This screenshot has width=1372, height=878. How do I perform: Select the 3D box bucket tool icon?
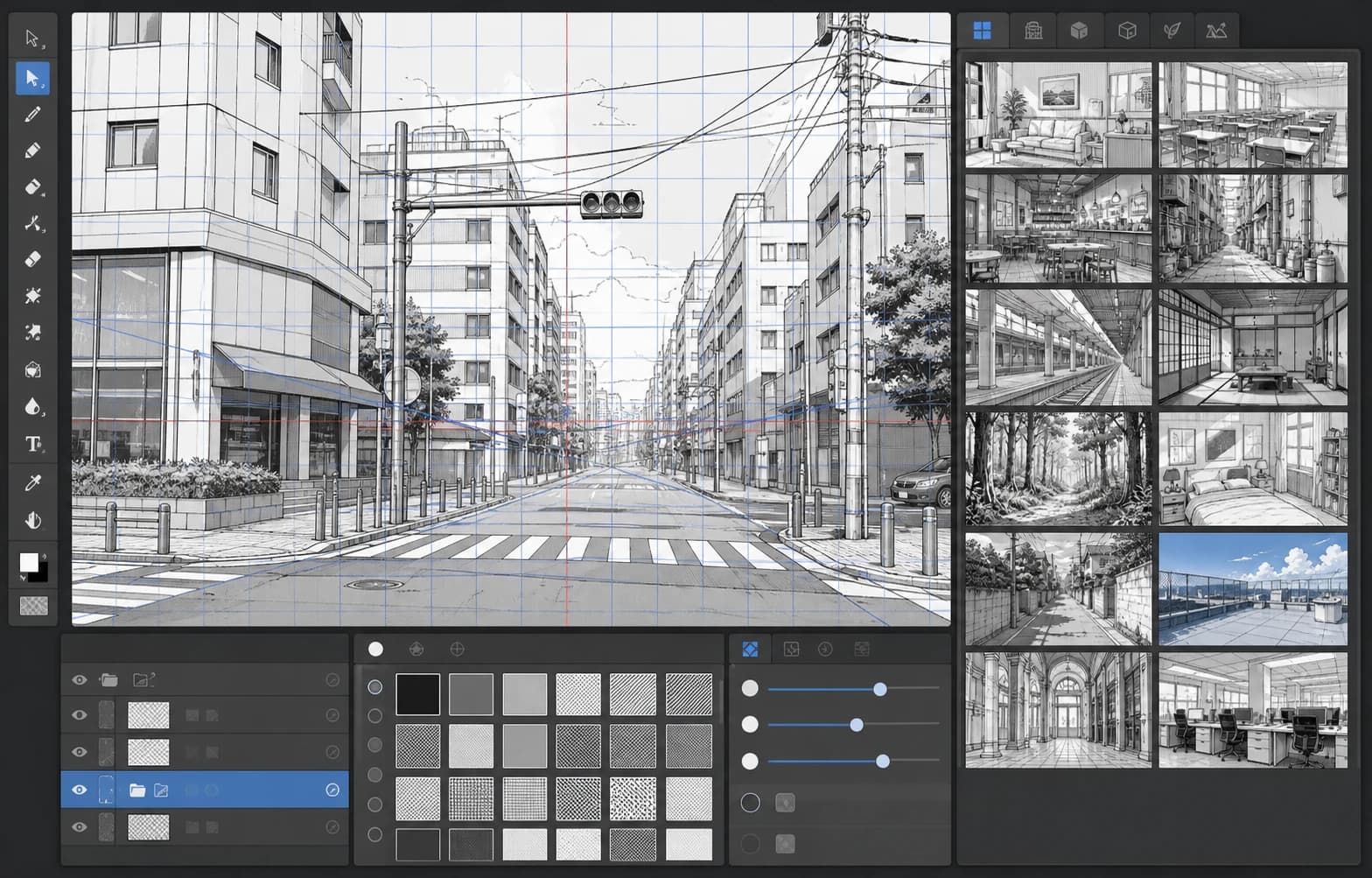(x=32, y=369)
